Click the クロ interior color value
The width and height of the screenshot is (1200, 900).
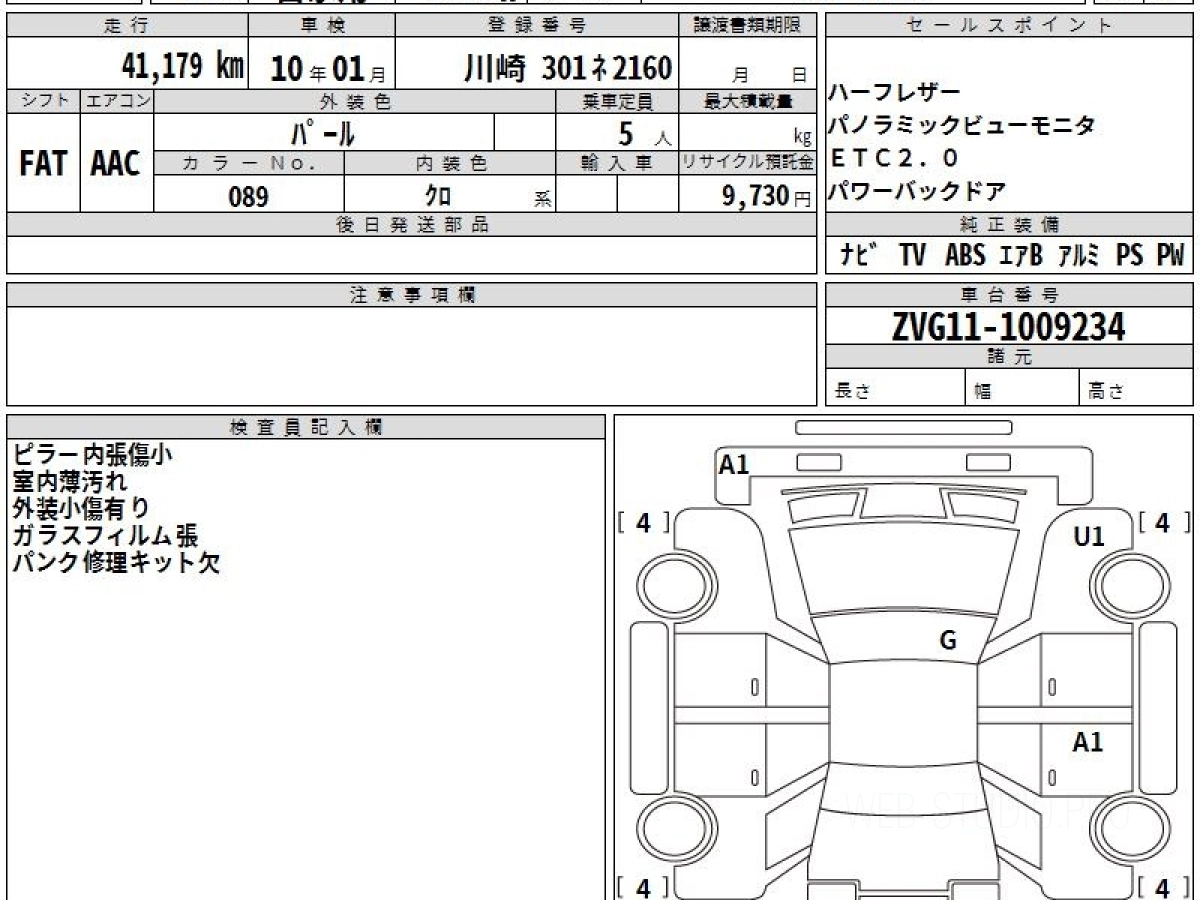438,196
